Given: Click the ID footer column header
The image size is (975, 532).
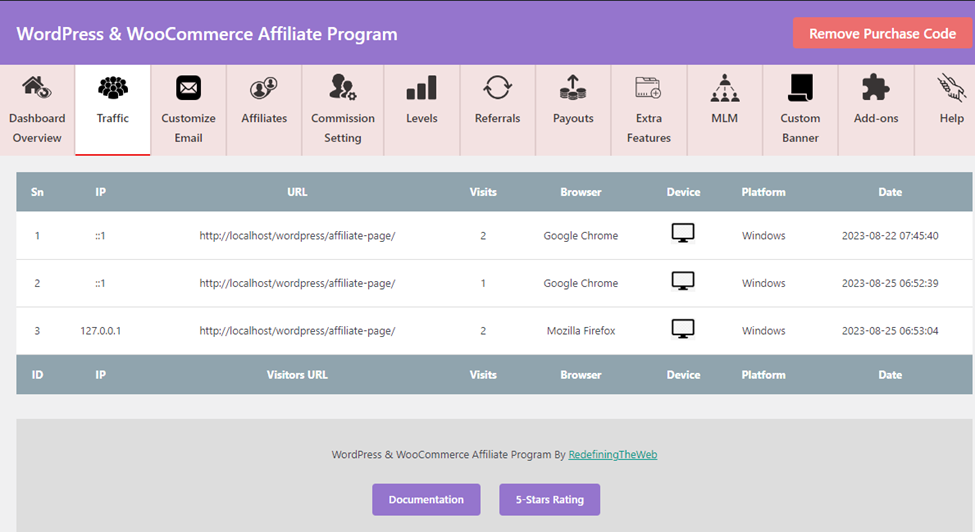Looking at the screenshot, I should pos(37,375).
